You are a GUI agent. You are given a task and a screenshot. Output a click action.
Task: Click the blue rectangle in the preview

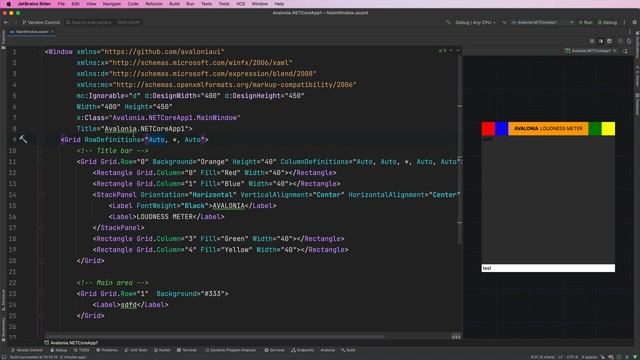click(502, 129)
